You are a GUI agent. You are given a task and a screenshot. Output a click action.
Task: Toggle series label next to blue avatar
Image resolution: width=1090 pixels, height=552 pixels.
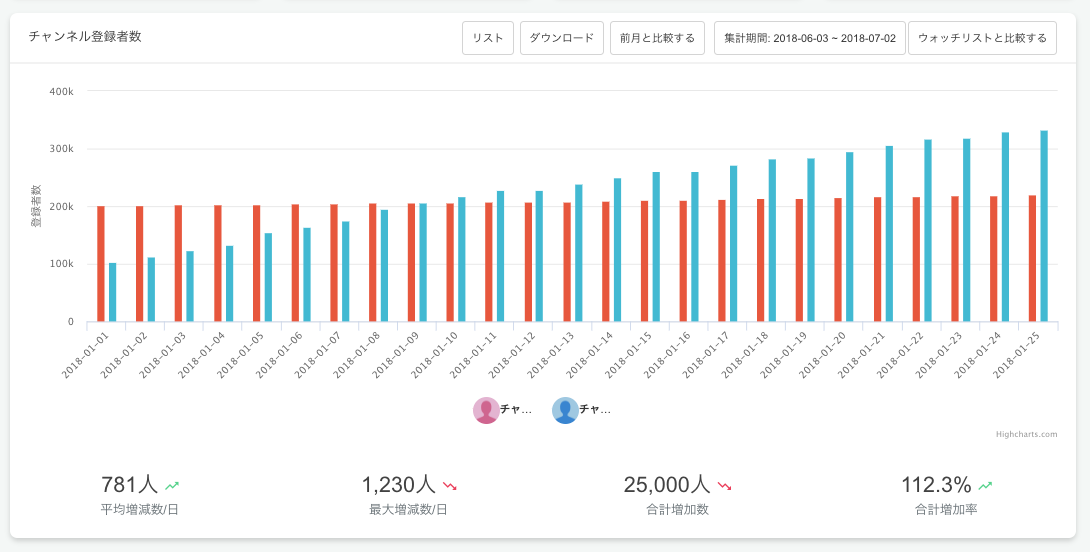click(595, 410)
